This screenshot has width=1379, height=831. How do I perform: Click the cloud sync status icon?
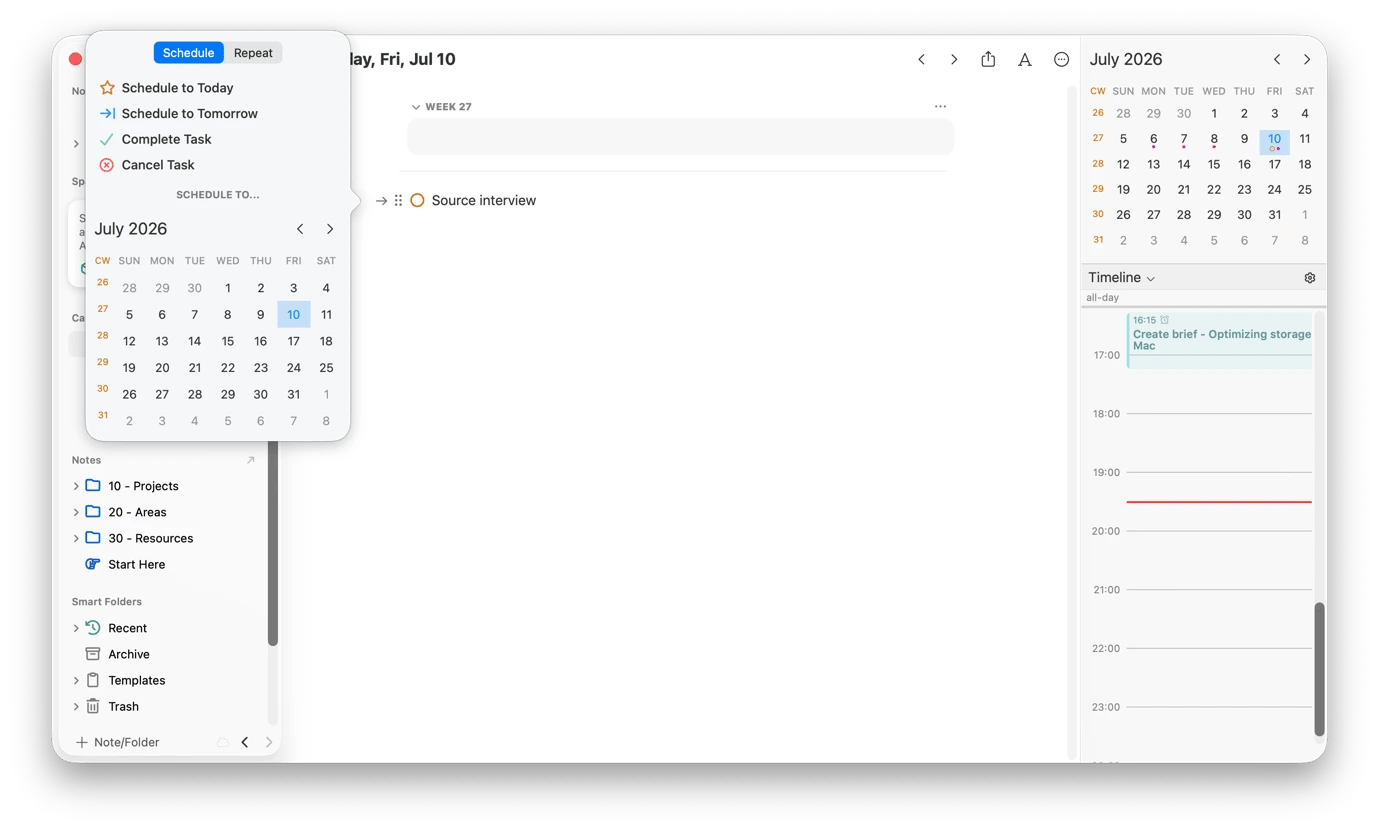223,742
